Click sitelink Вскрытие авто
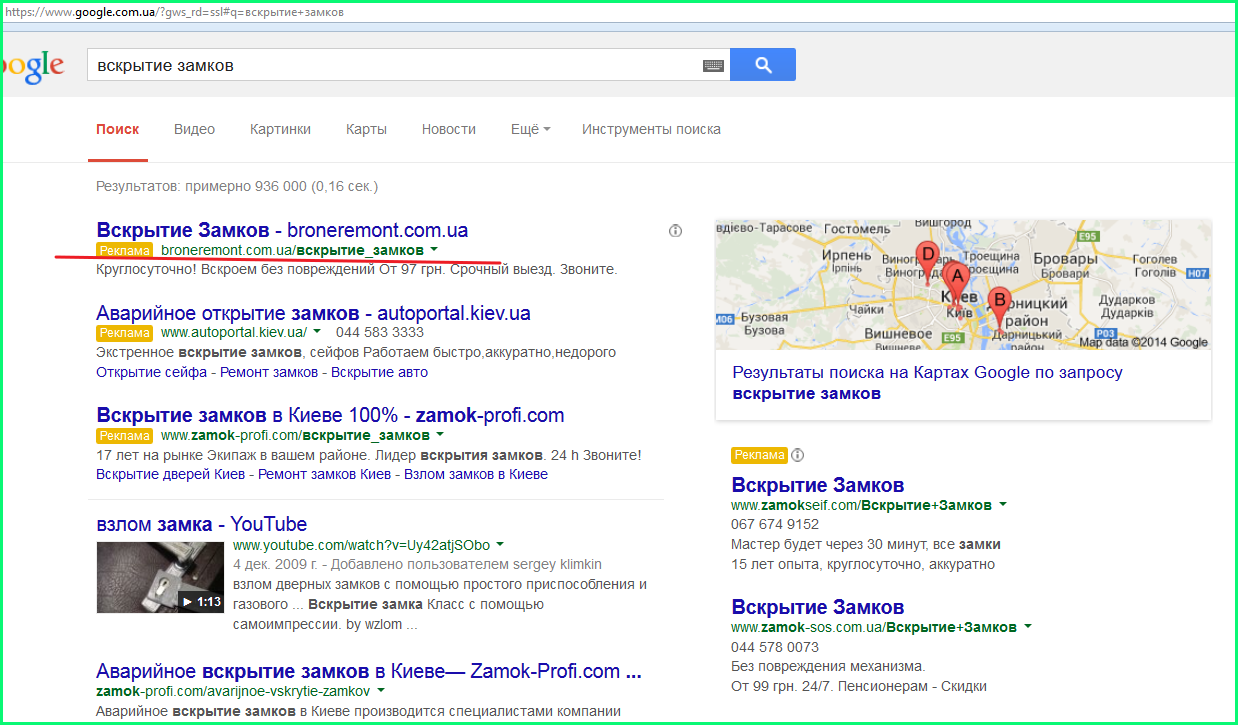The image size is (1238, 725). point(379,372)
